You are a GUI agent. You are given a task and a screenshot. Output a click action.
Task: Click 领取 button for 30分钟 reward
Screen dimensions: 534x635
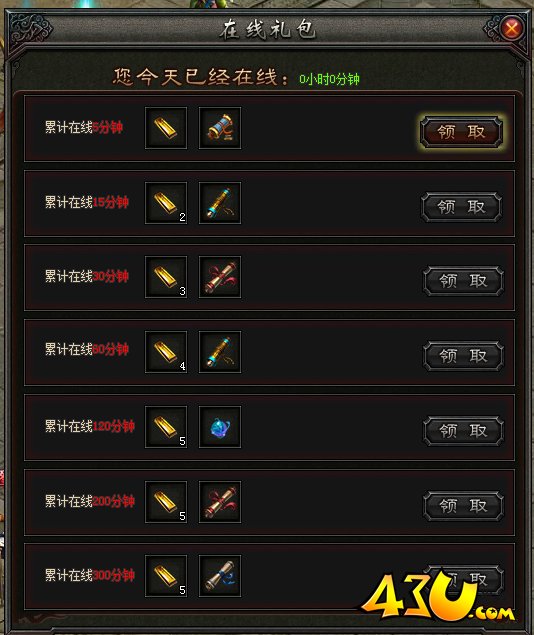coord(464,281)
